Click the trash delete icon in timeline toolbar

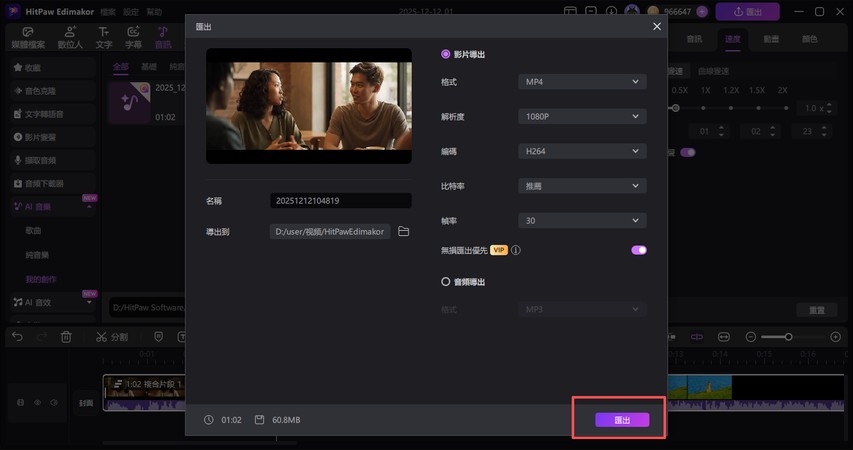click(x=66, y=337)
